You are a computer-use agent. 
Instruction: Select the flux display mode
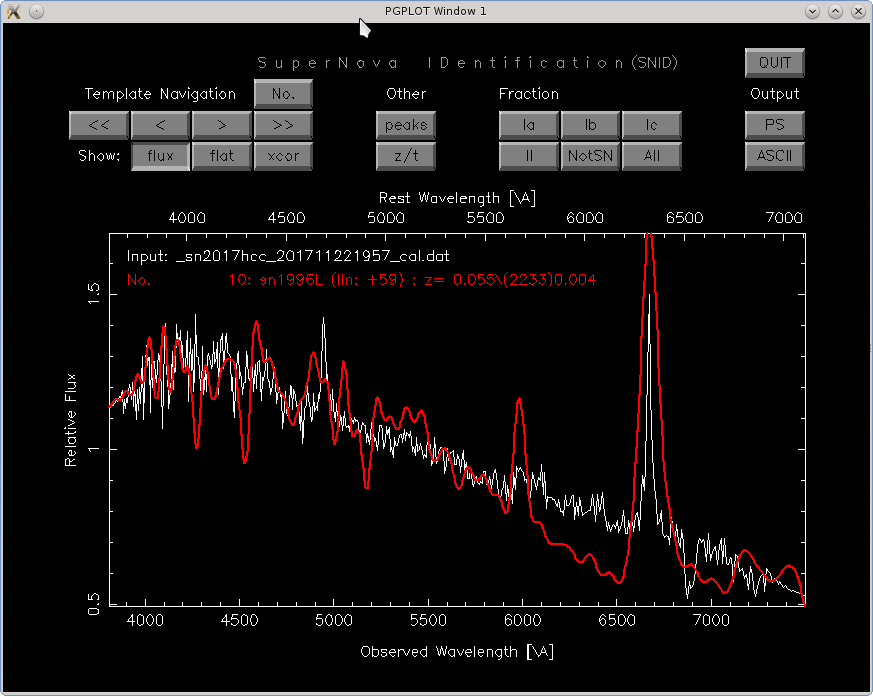click(x=160, y=156)
